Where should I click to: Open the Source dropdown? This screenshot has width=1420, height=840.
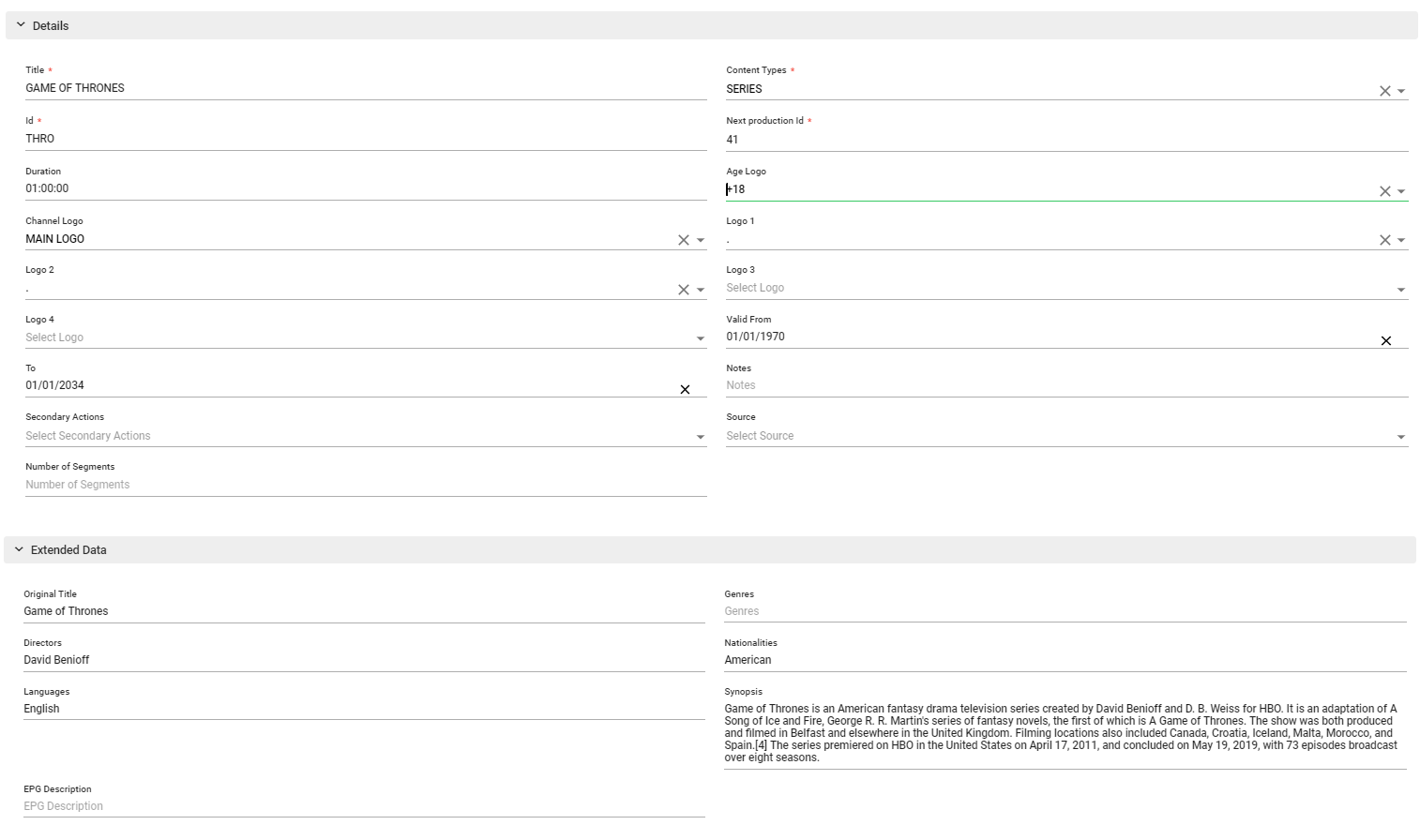[1400, 437]
